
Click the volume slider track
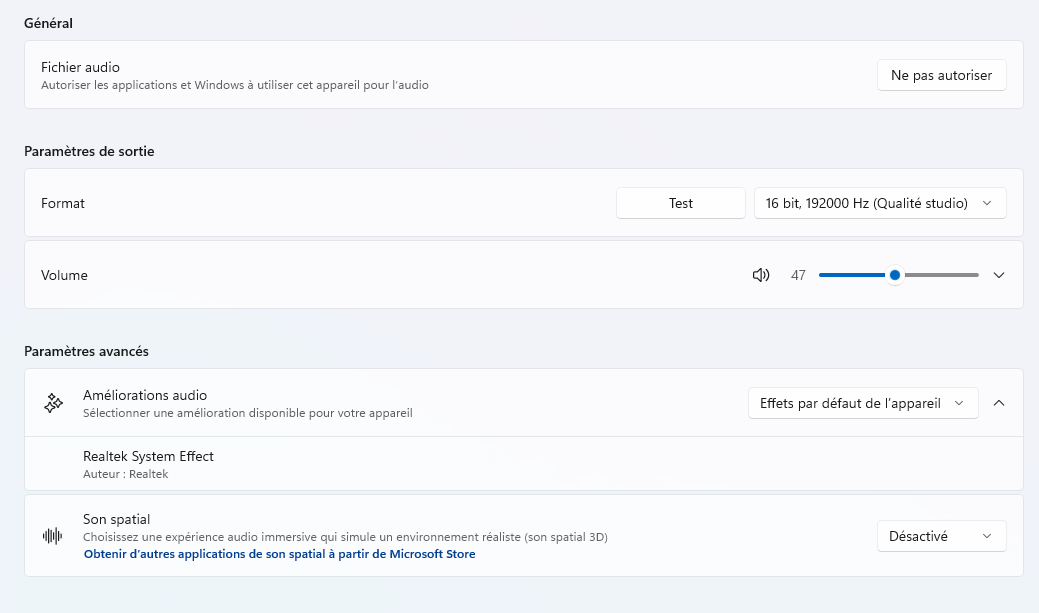940,275
